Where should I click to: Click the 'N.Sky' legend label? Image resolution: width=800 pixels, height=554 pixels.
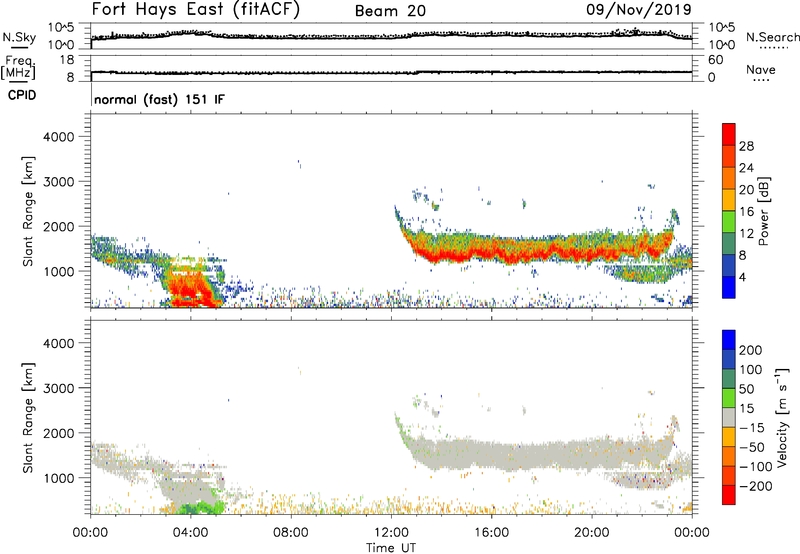[19, 37]
